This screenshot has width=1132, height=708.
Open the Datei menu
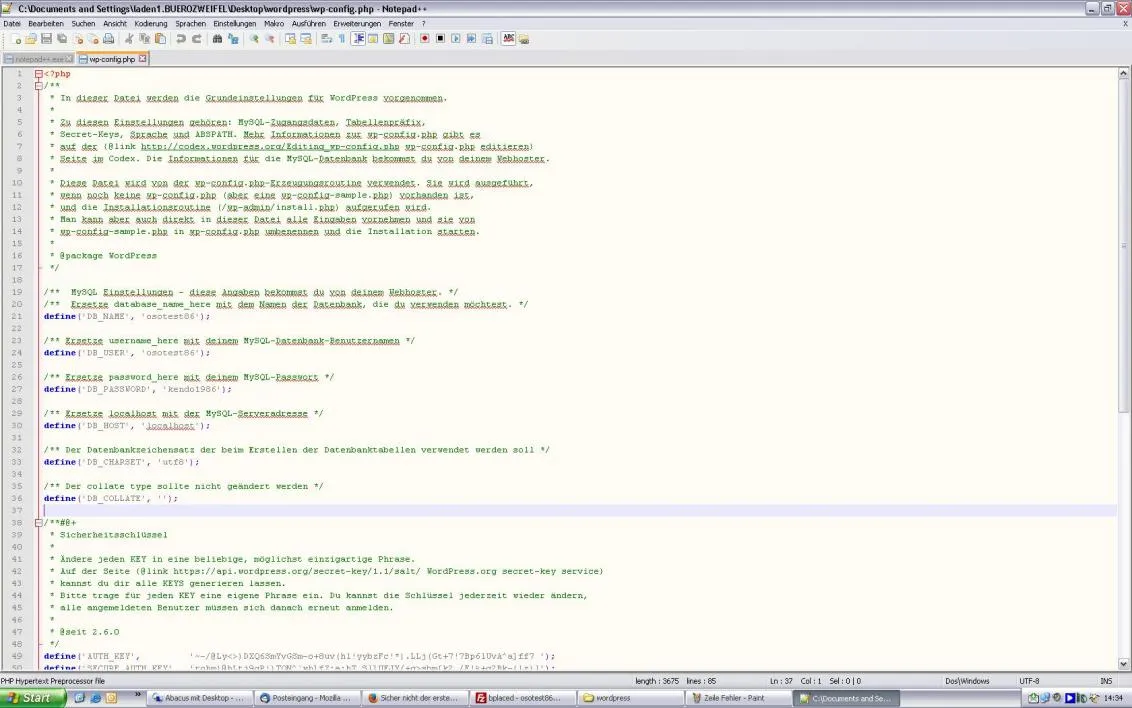[12, 24]
